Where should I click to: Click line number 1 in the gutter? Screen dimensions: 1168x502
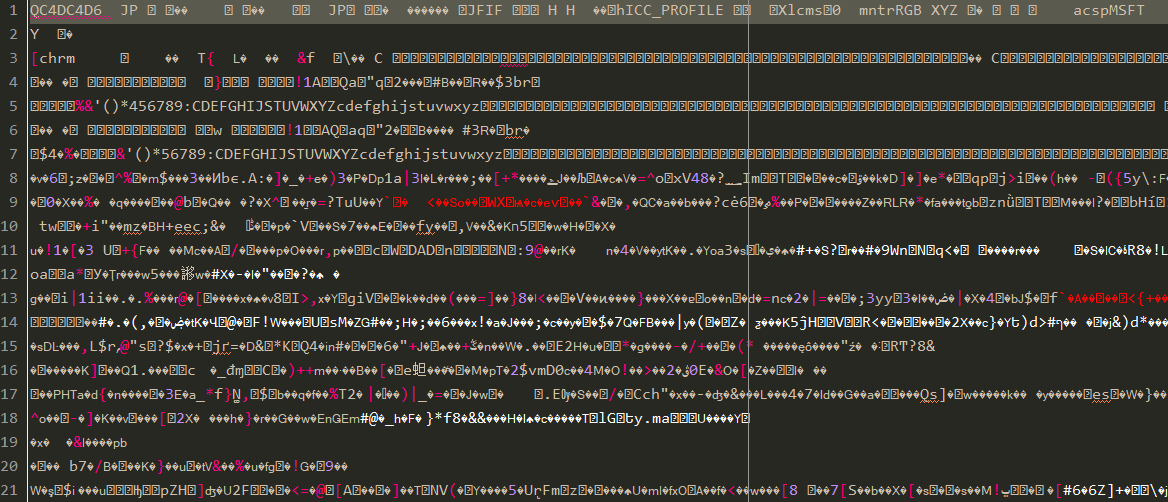pos(14,10)
